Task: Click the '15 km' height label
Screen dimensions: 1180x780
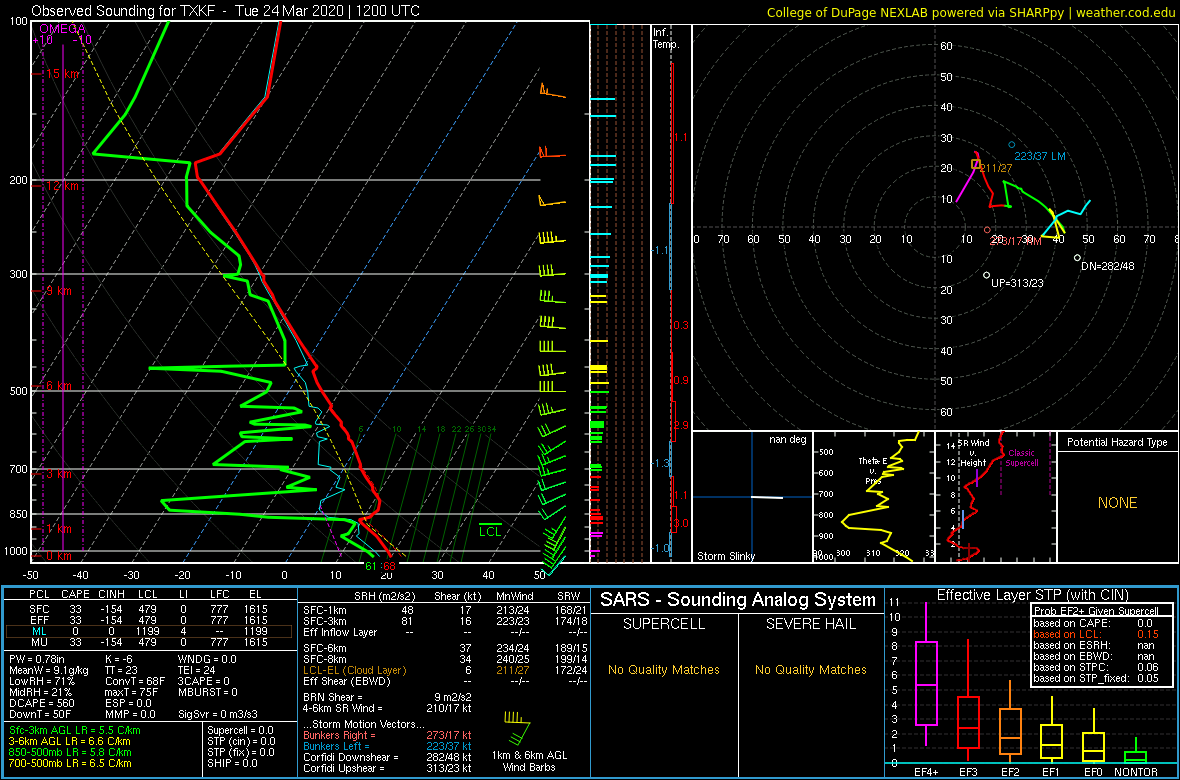Action: coord(62,74)
